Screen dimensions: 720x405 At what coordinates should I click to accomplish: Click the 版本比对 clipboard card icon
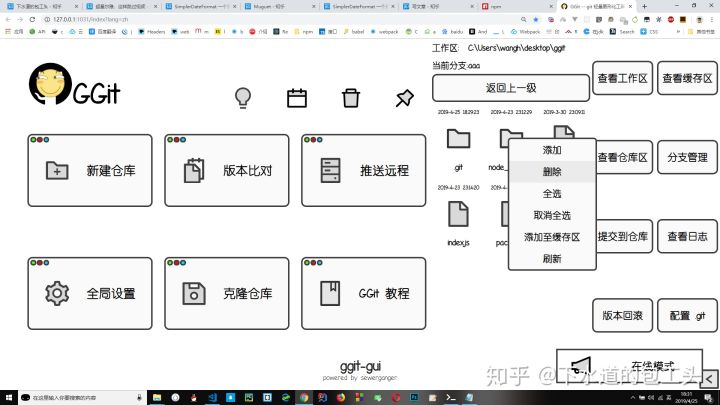194,170
